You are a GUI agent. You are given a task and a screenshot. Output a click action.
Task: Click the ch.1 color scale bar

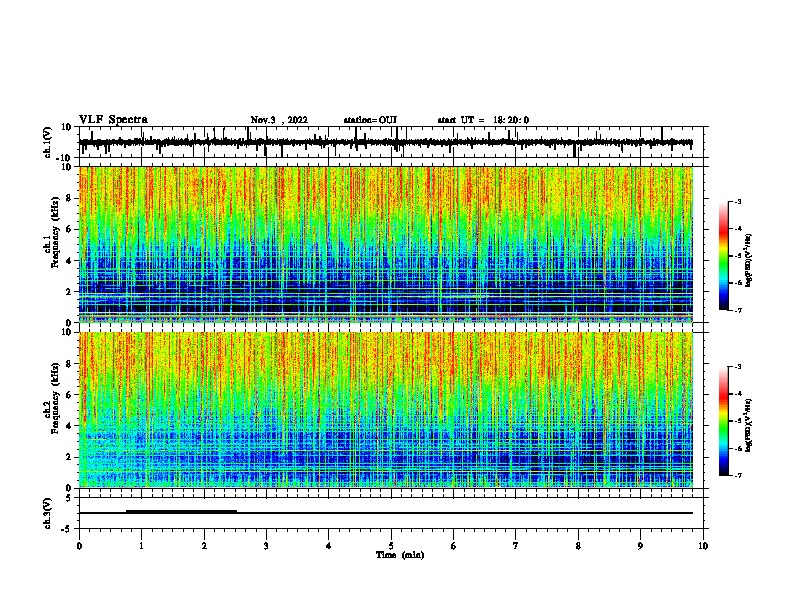coord(723,256)
